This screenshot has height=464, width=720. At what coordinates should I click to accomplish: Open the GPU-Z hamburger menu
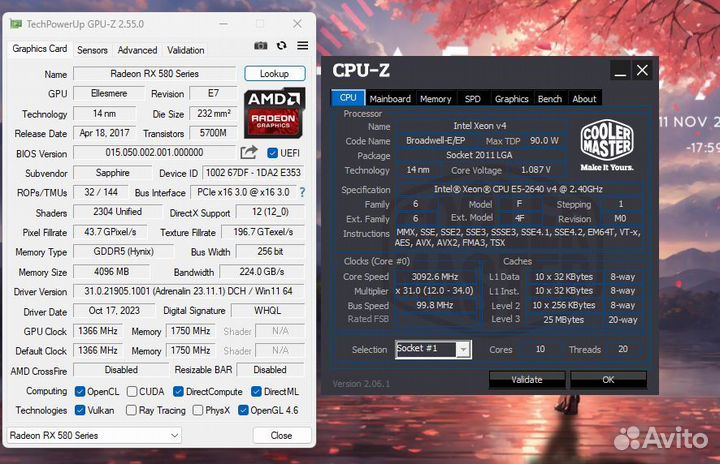pos(299,46)
